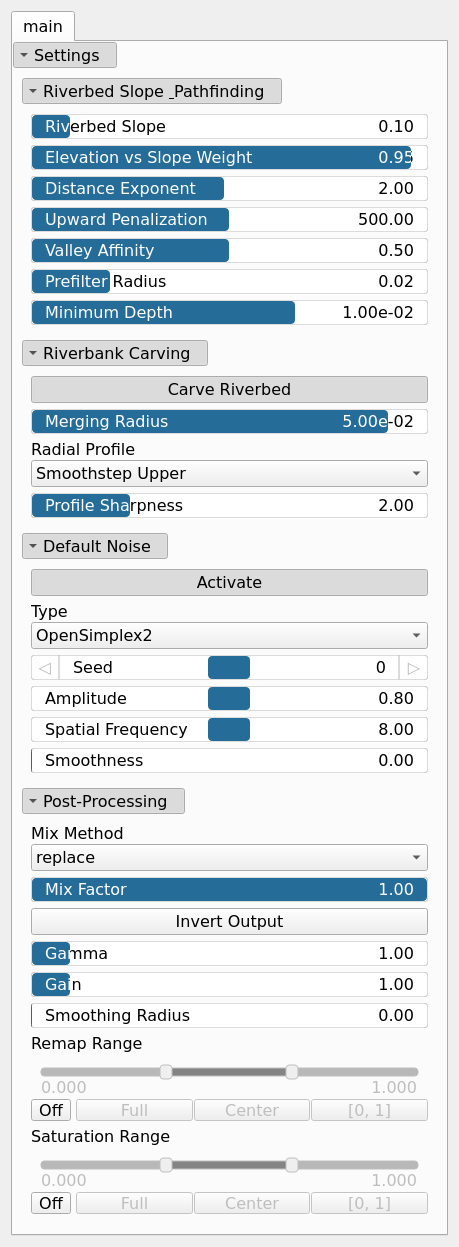Click Saturation Range lower handle

tap(166, 1164)
